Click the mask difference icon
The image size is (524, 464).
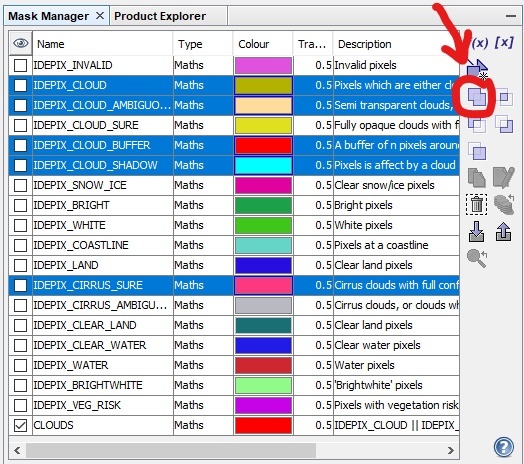477,125
